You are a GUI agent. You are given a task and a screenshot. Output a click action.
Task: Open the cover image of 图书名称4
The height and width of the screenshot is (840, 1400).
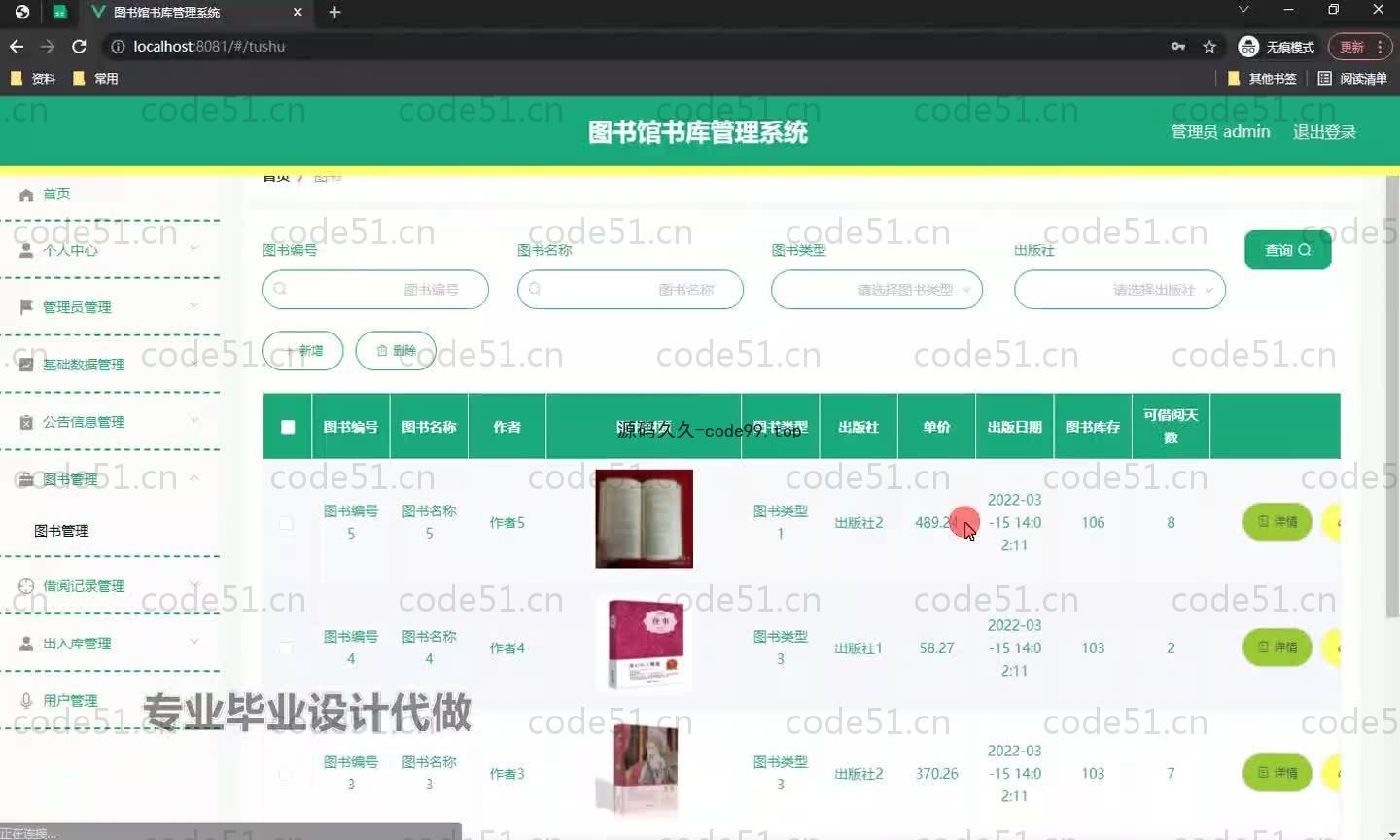click(x=644, y=645)
